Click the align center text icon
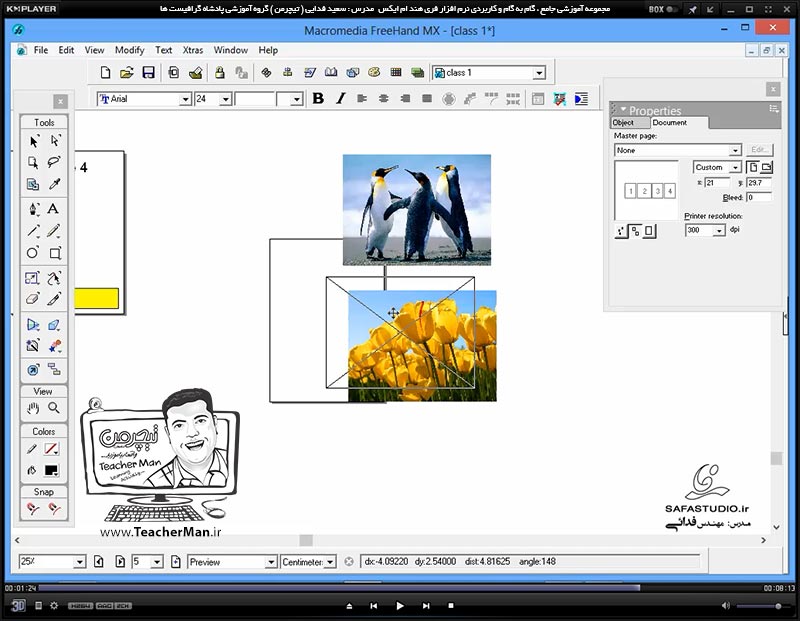Viewport: 800px width, 621px height. tap(384, 98)
